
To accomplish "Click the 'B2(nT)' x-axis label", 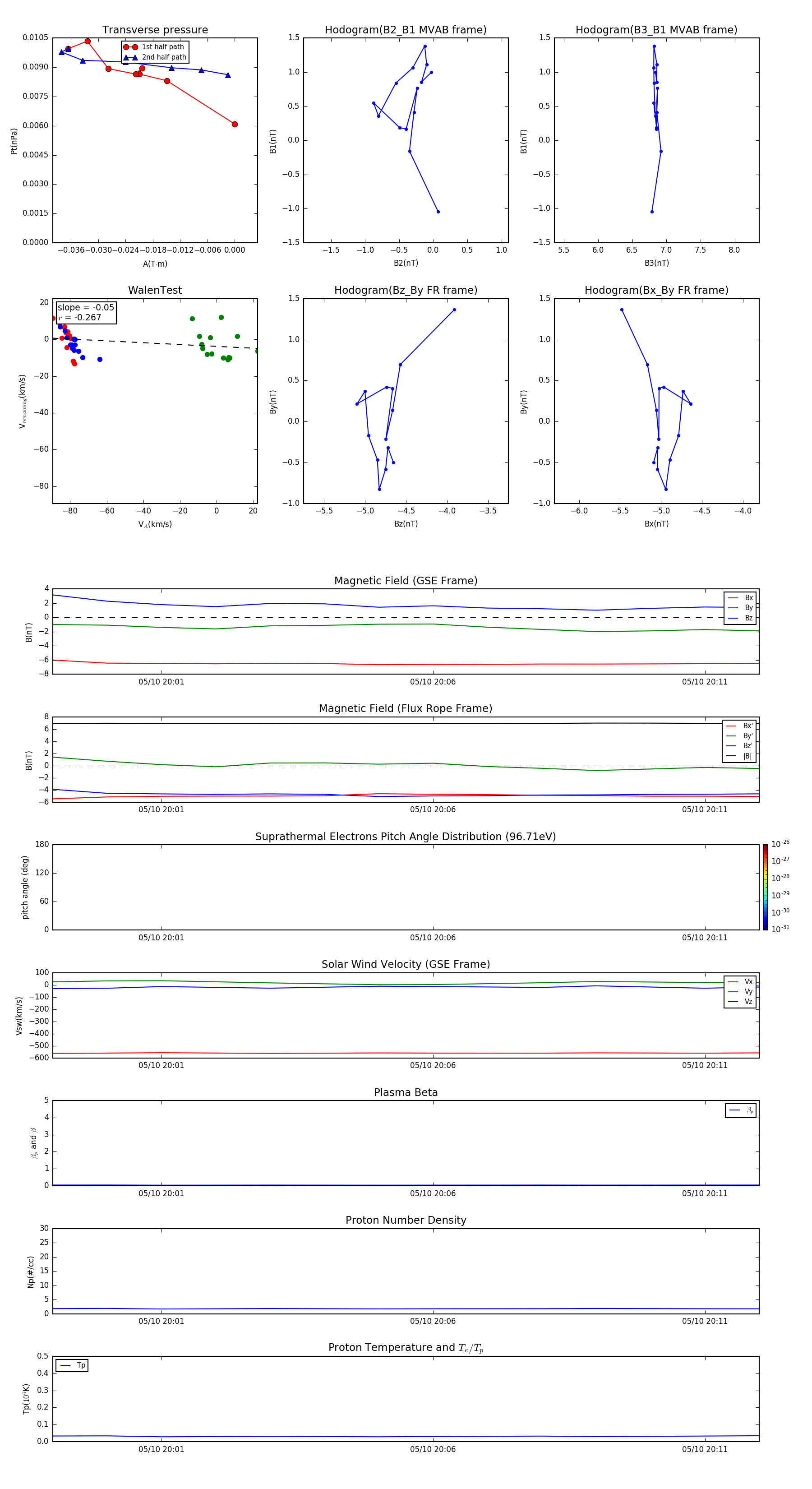I will point(406,263).
